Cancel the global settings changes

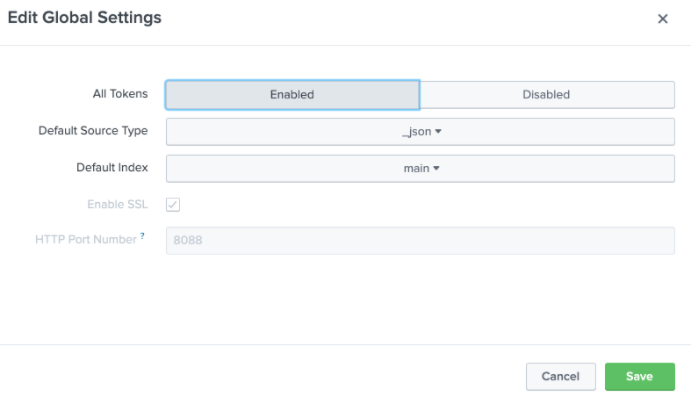click(x=560, y=376)
